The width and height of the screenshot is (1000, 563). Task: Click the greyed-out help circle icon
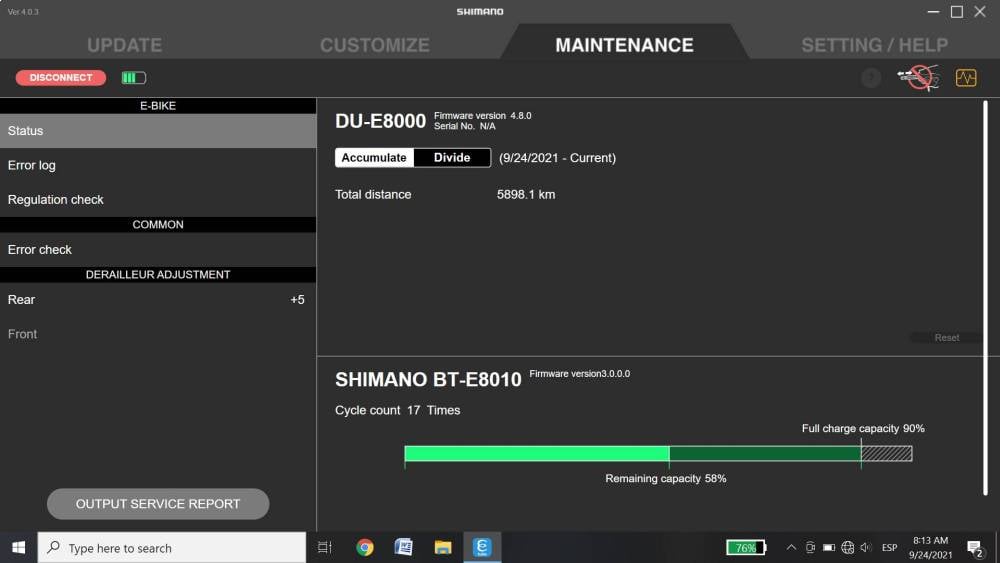(x=871, y=78)
